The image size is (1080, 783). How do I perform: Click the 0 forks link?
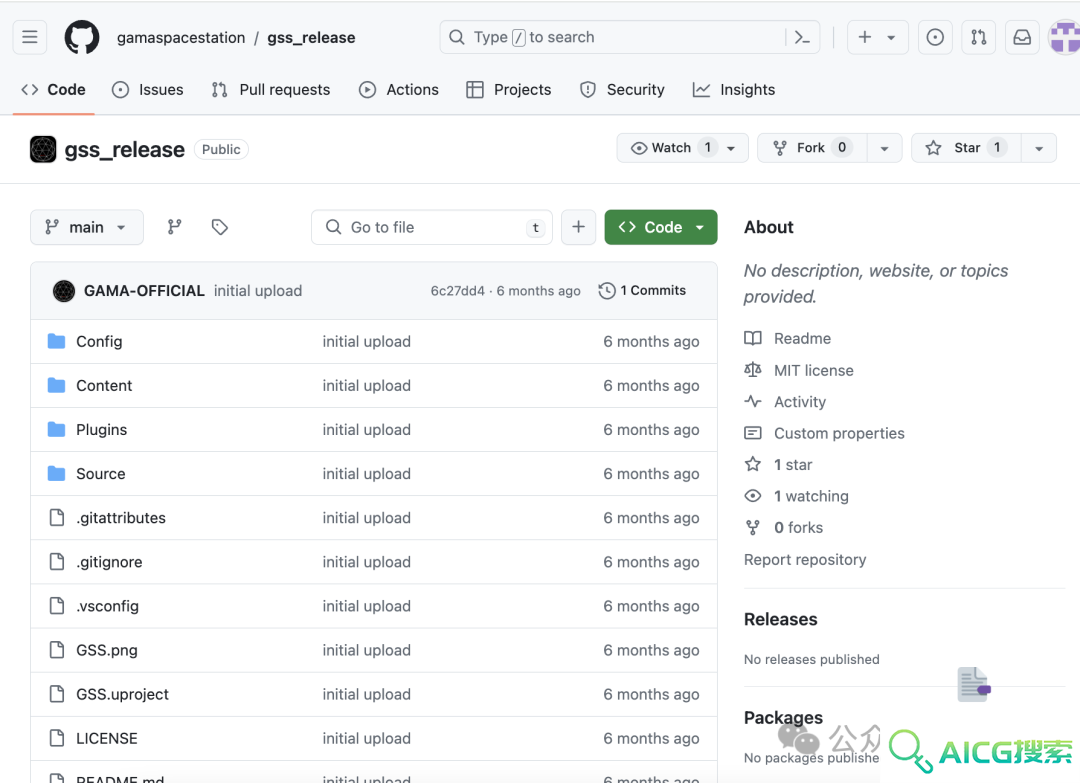798,528
